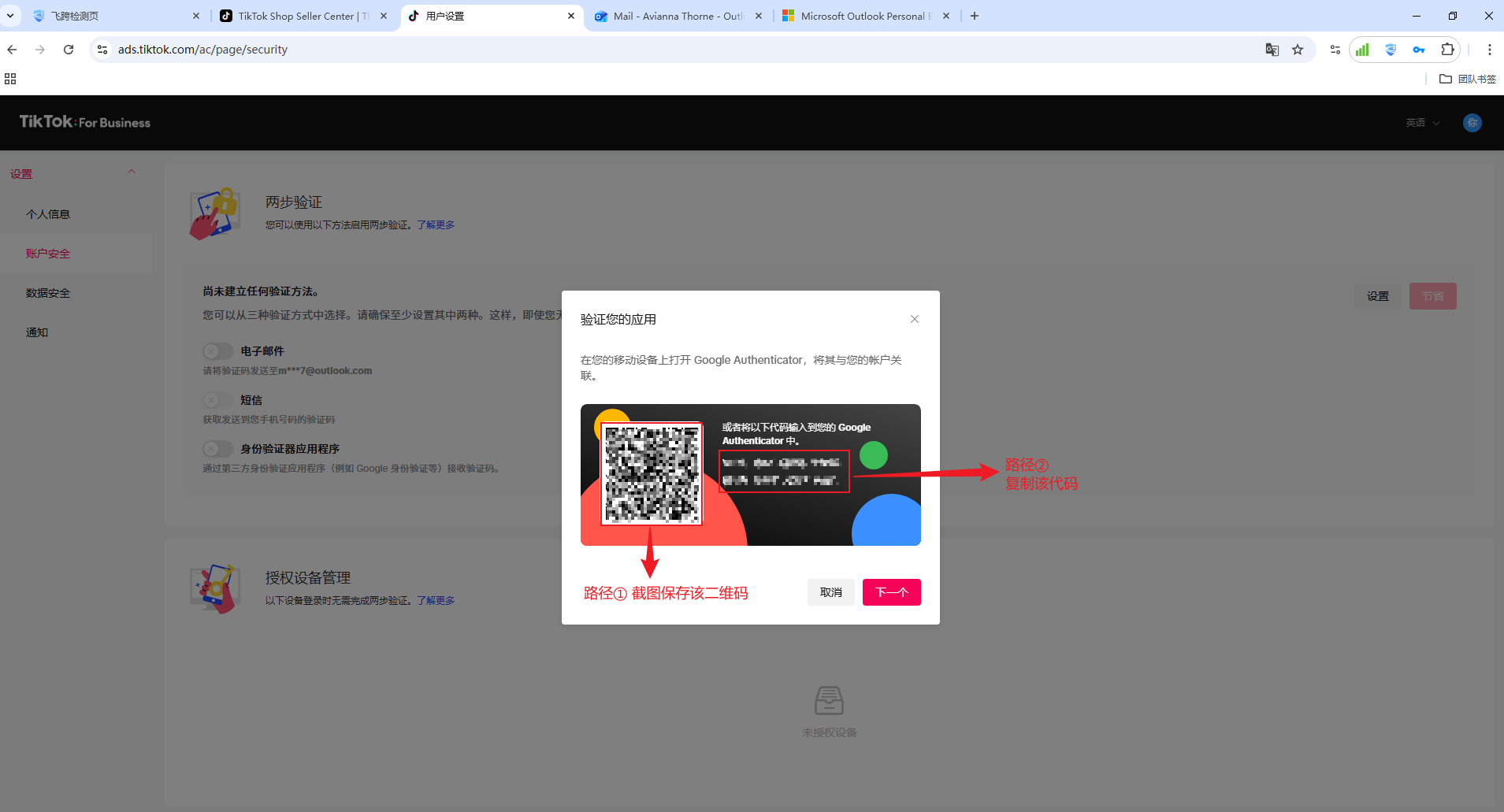Click the blue shield extension icon
The image size is (1504, 812).
click(1391, 50)
